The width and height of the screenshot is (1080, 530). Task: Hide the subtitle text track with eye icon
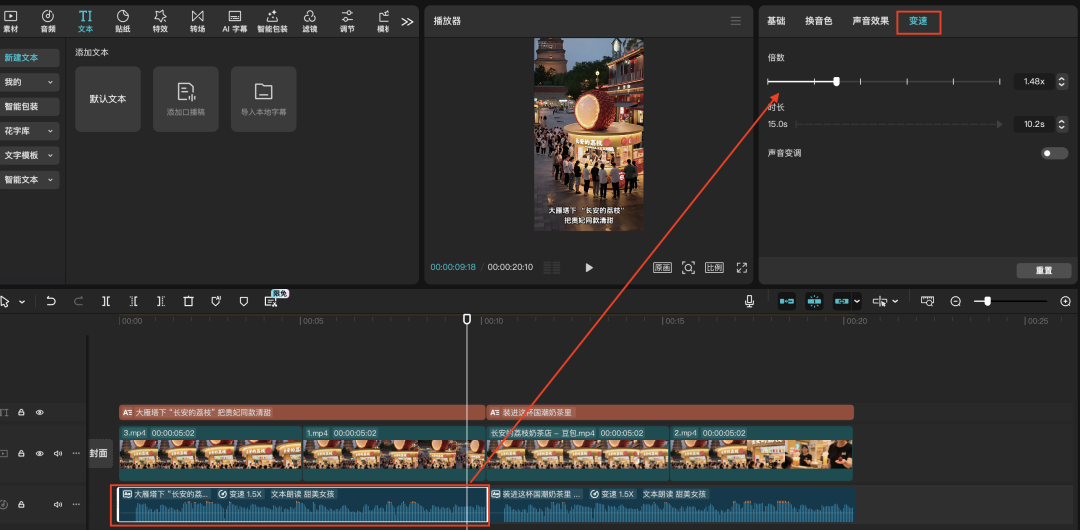(40, 412)
